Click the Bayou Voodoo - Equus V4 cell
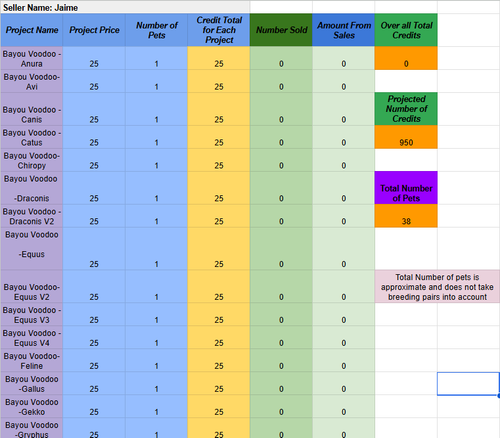The height and width of the screenshot is (438, 500). pyautogui.click(x=32, y=337)
